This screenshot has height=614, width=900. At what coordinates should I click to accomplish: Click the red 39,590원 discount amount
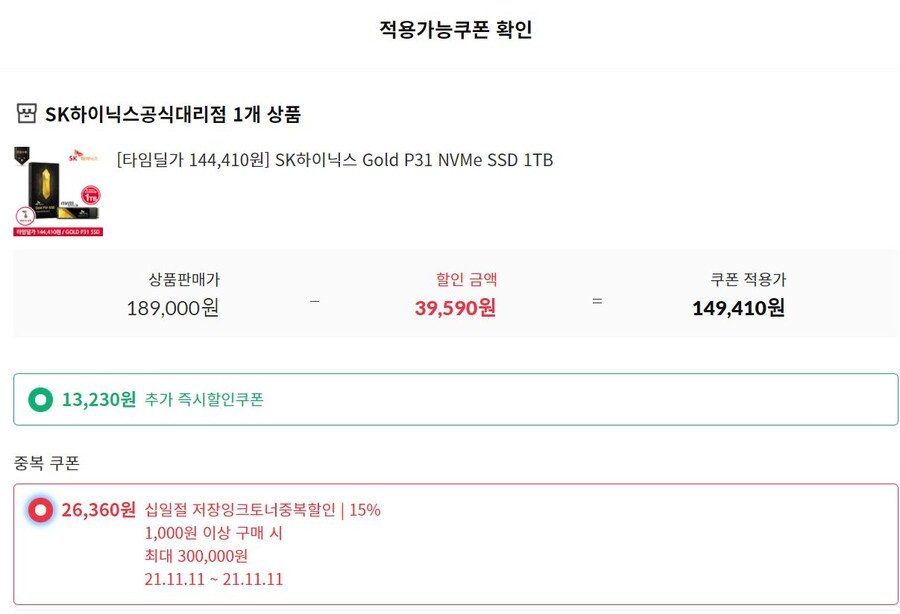click(x=455, y=308)
